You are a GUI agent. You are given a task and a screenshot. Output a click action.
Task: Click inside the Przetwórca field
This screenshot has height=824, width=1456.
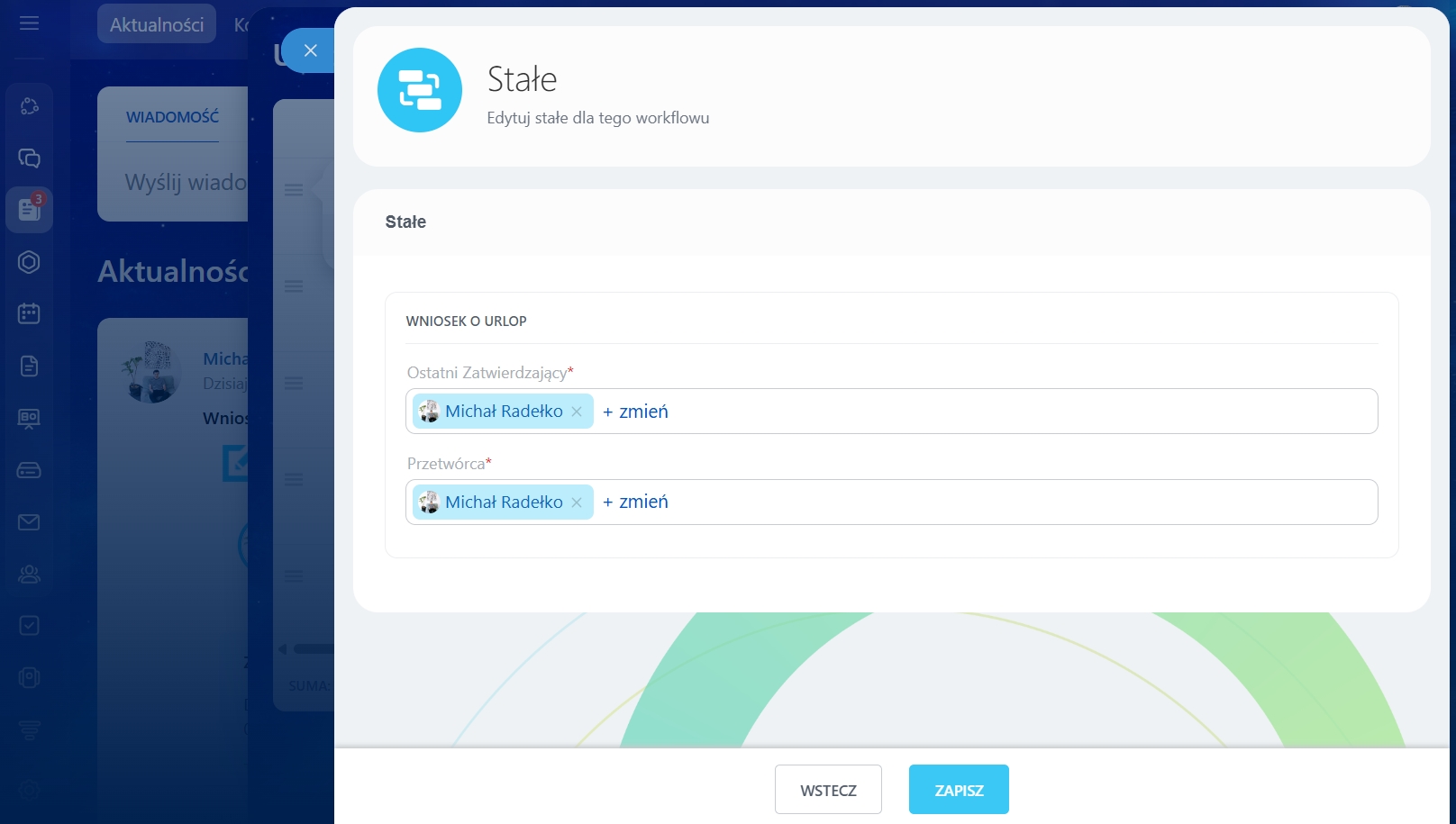click(892, 503)
